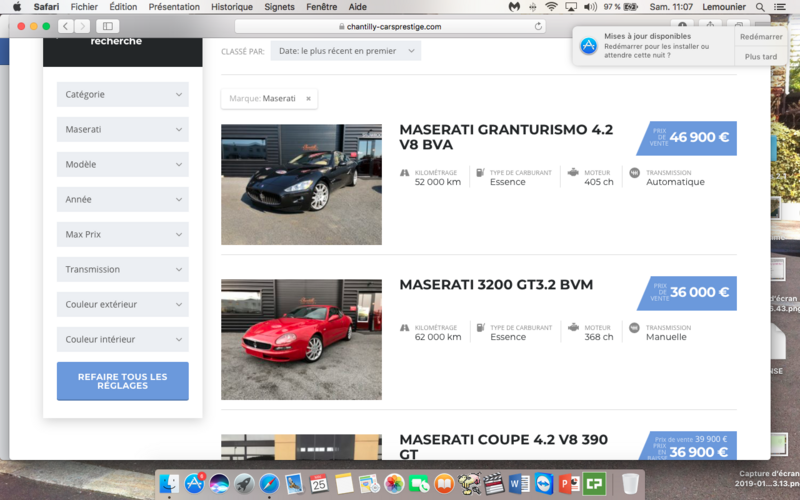Viewport: 800px width, 500px height.
Task: Open the green CP app in Dock
Action: click(x=594, y=484)
